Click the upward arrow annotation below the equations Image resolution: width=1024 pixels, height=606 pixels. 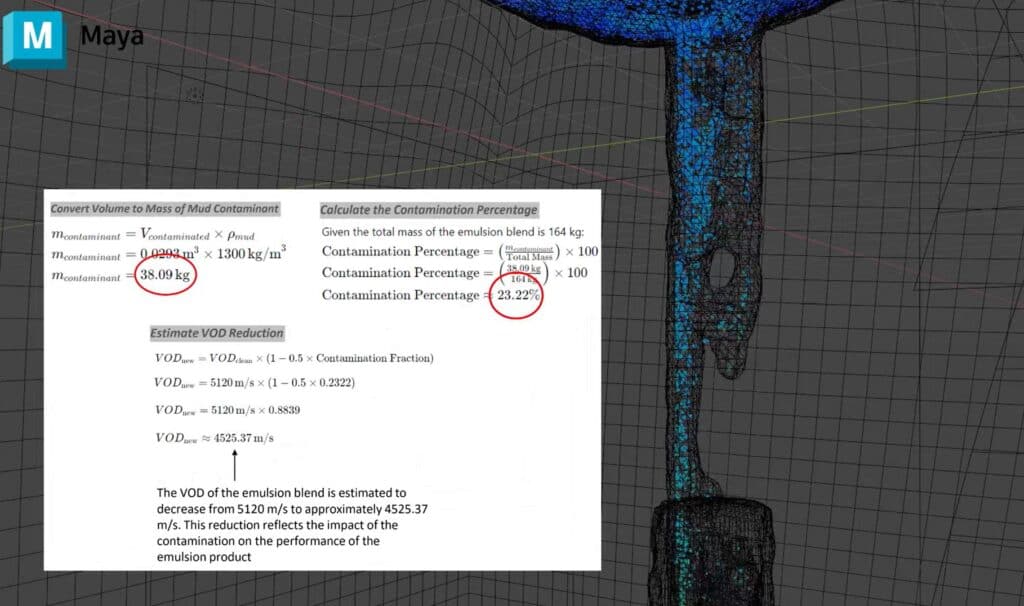(x=236, y=465)
